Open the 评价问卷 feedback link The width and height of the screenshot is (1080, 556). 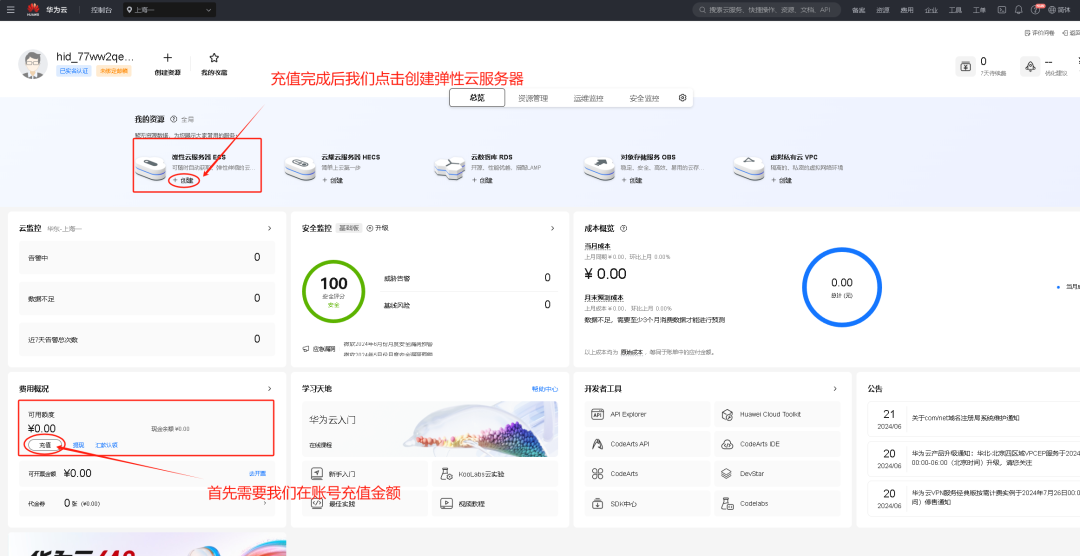1040,32
